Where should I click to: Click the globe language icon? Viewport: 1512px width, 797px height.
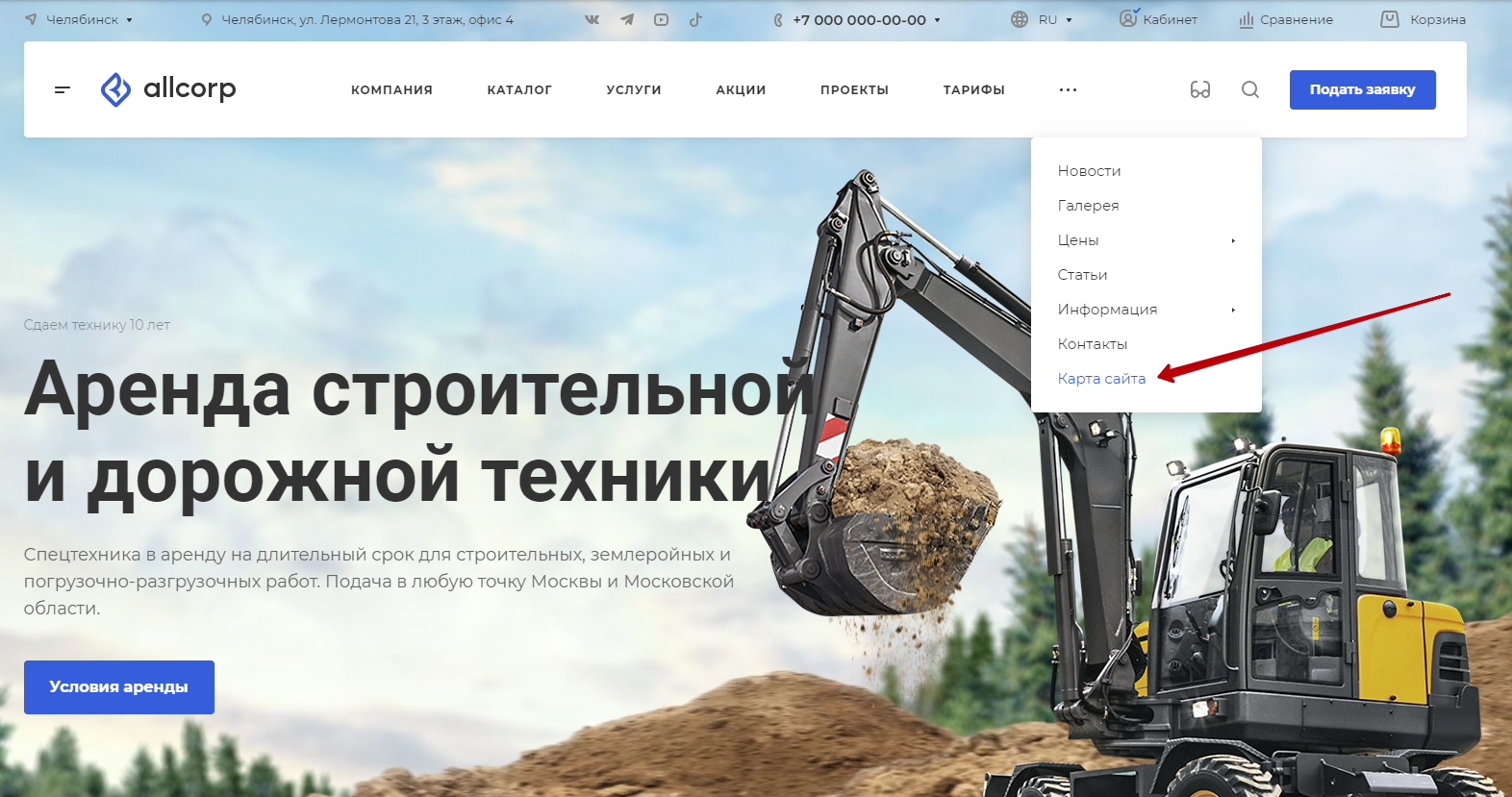point(1020,19)
